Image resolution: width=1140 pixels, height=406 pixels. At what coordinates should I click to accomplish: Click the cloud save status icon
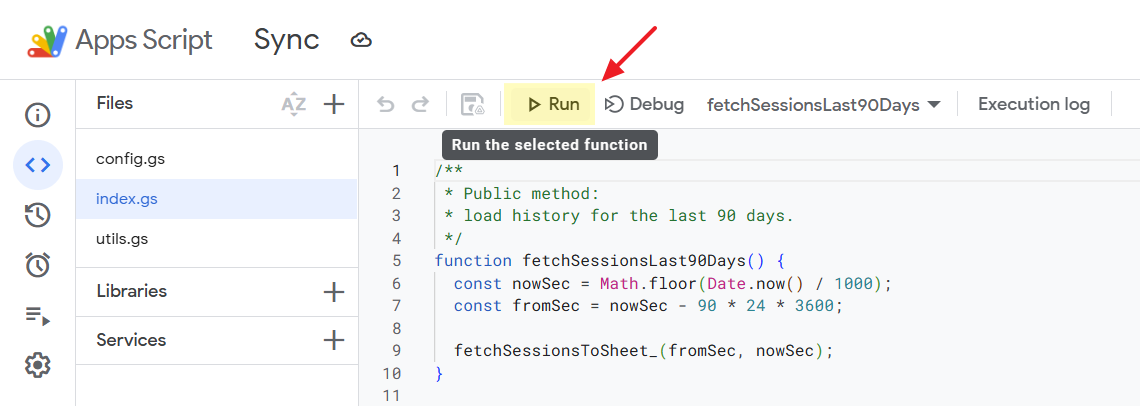click(361, 40)
